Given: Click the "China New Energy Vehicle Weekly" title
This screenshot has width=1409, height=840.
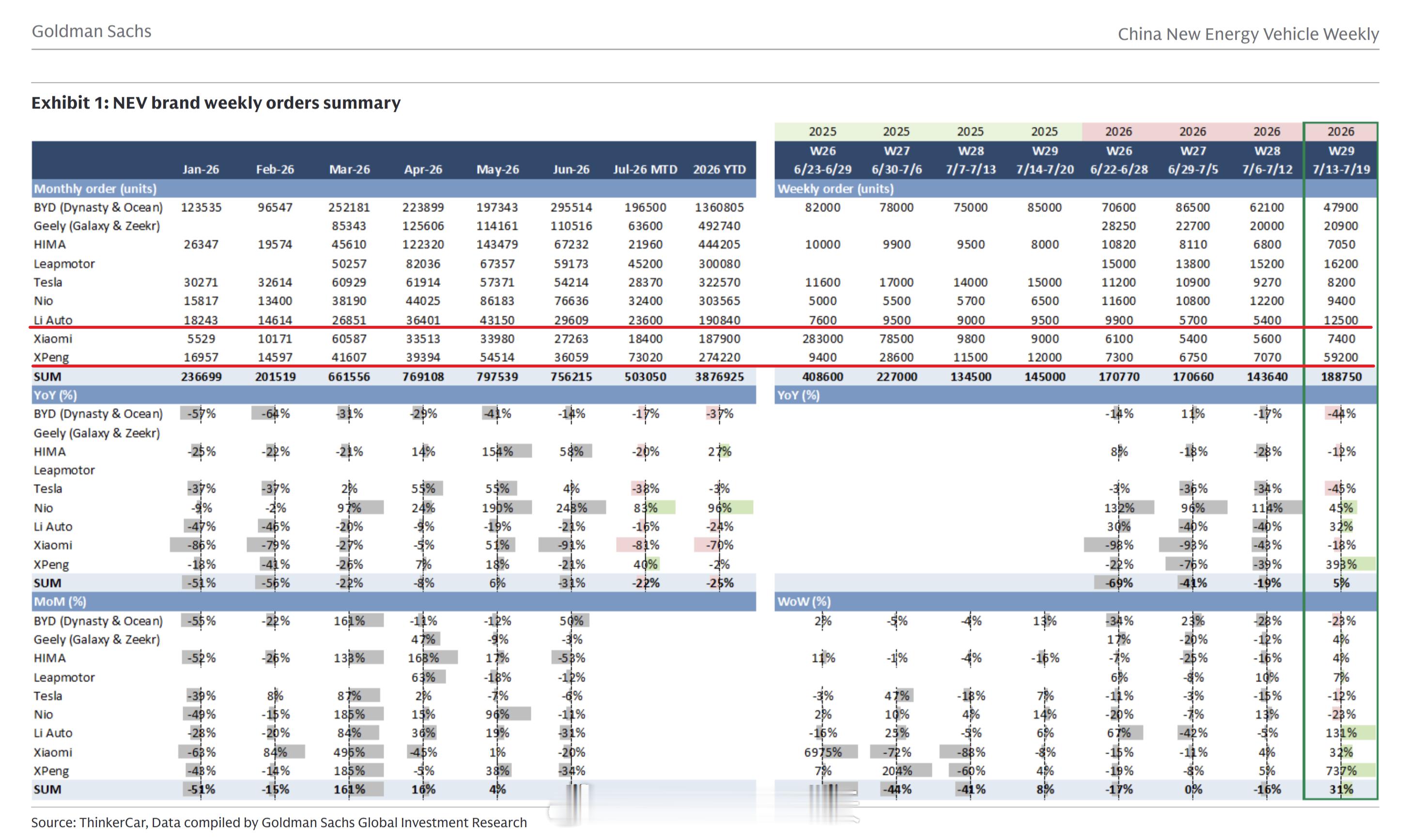Looking at the screenshot, I should click(1248, 34).
